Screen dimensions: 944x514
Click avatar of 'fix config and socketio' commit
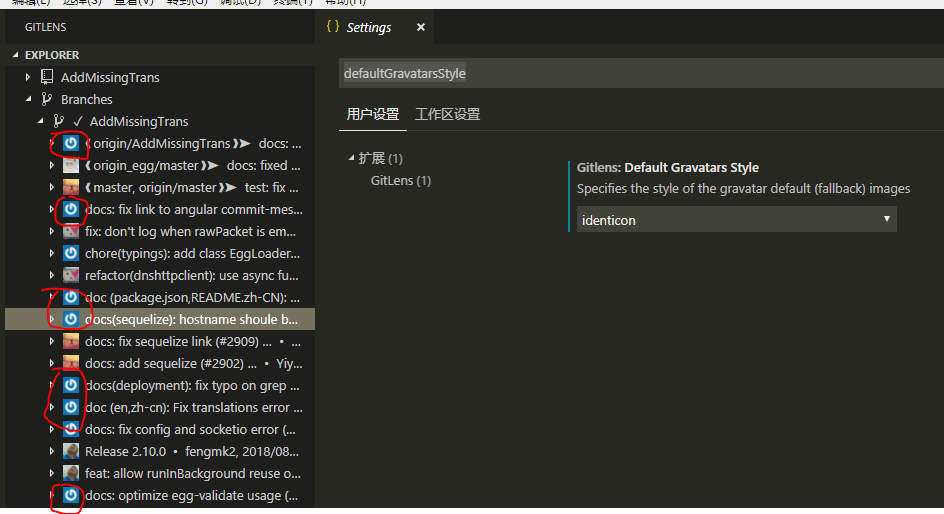tap(71, 429)
